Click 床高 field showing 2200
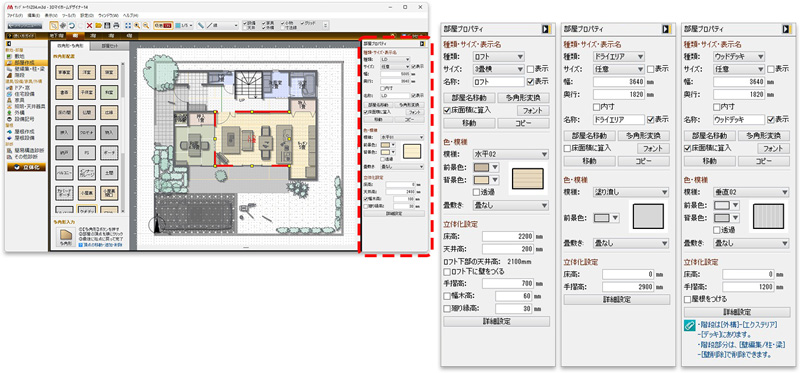This screenshot has width=800, height=373. pos(509,236)
